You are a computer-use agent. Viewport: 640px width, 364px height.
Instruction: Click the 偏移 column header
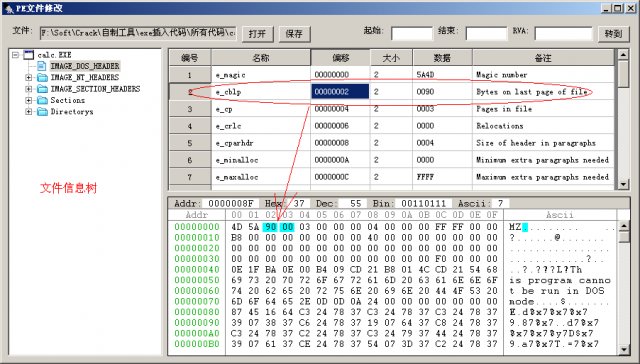point(340,58)
